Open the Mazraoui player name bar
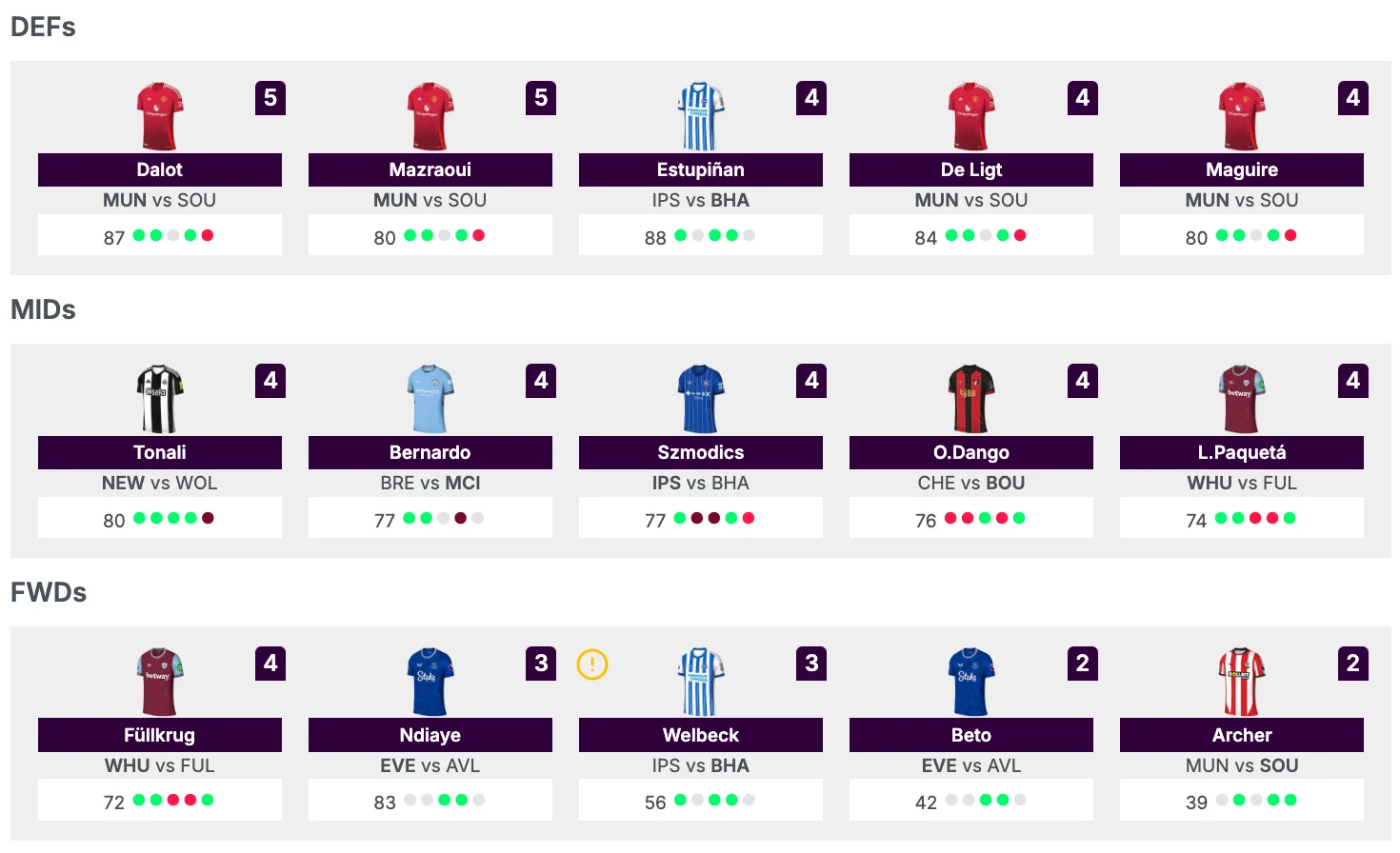Viewport: 1400px width, 853px height. tap(430, 169)
